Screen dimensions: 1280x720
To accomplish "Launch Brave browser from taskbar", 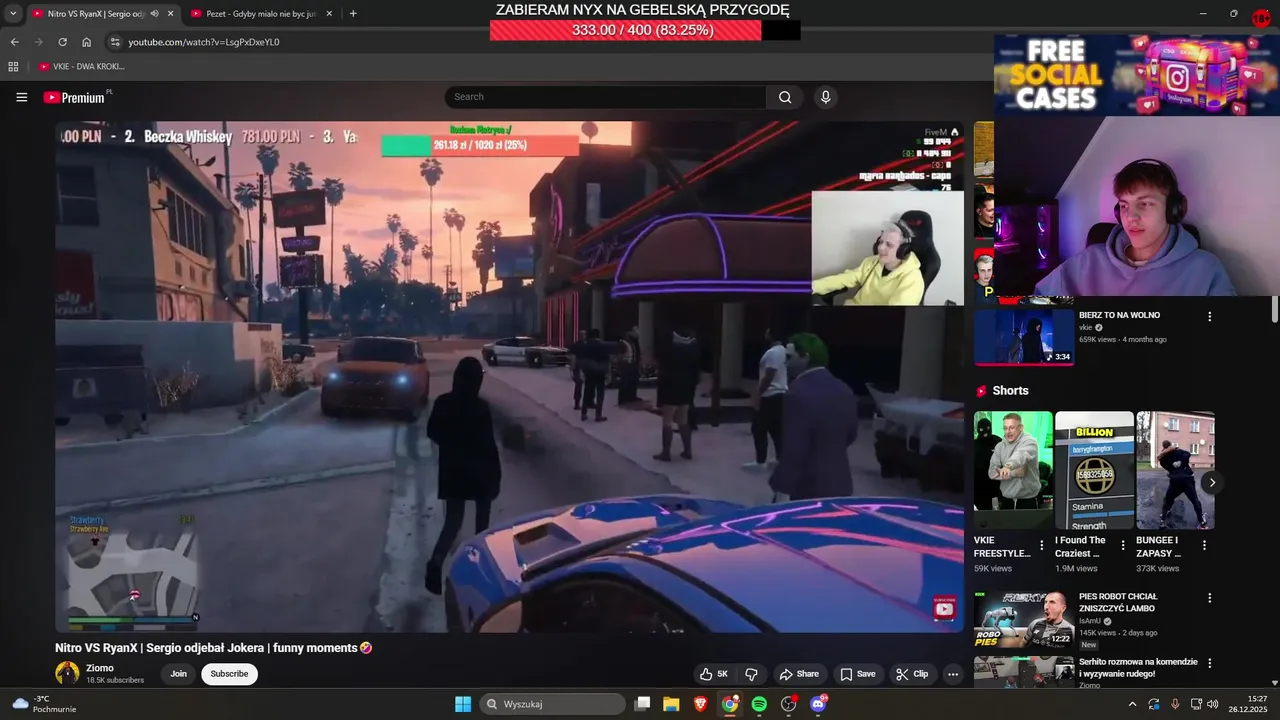I will pos(701,704).
